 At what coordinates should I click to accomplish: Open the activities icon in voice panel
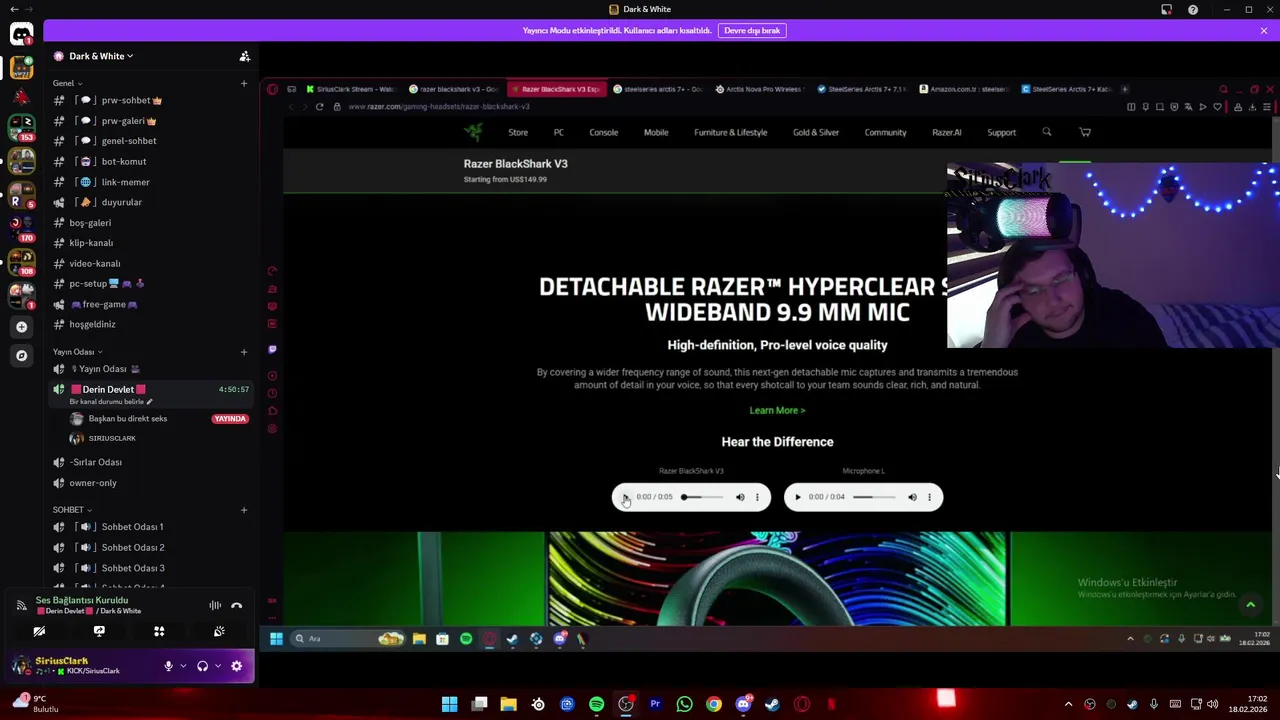(159, 631)
